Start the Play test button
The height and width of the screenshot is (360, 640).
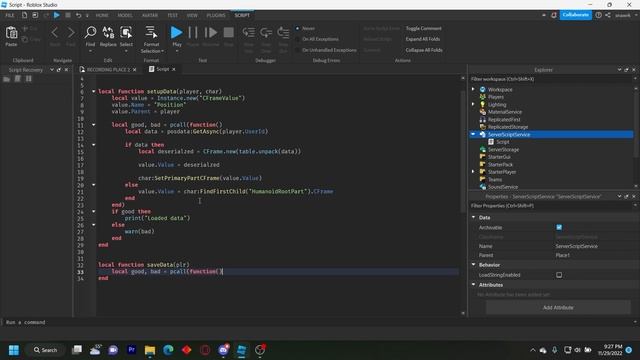[x=176, y=33]
